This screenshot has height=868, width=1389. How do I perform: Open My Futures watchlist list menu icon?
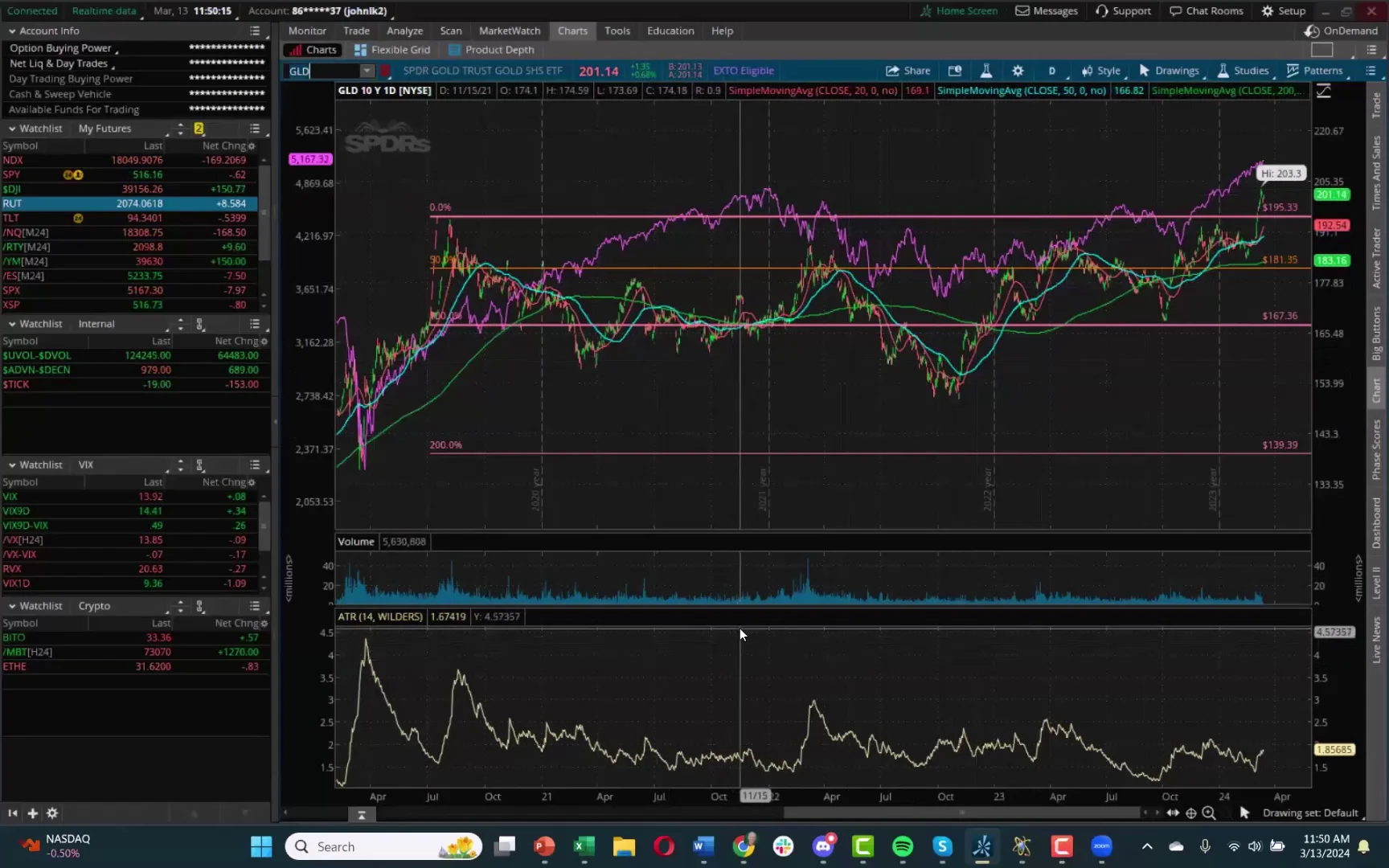point(255,129)
